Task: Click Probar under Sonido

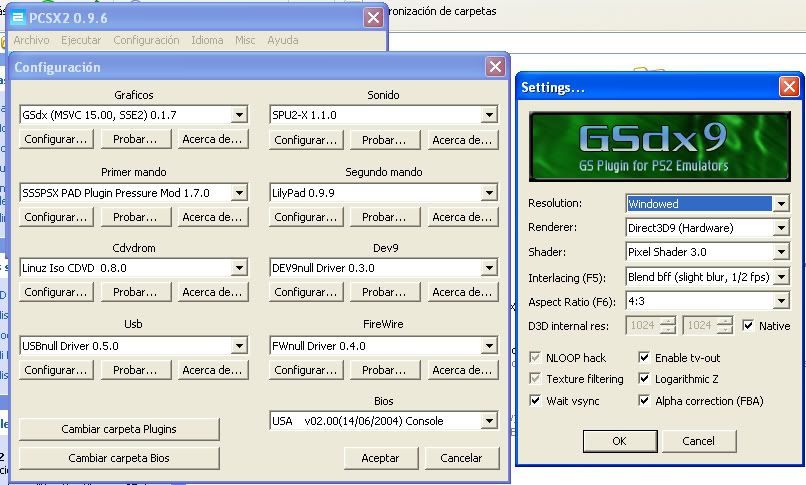Action: click(x=384, y=140)
